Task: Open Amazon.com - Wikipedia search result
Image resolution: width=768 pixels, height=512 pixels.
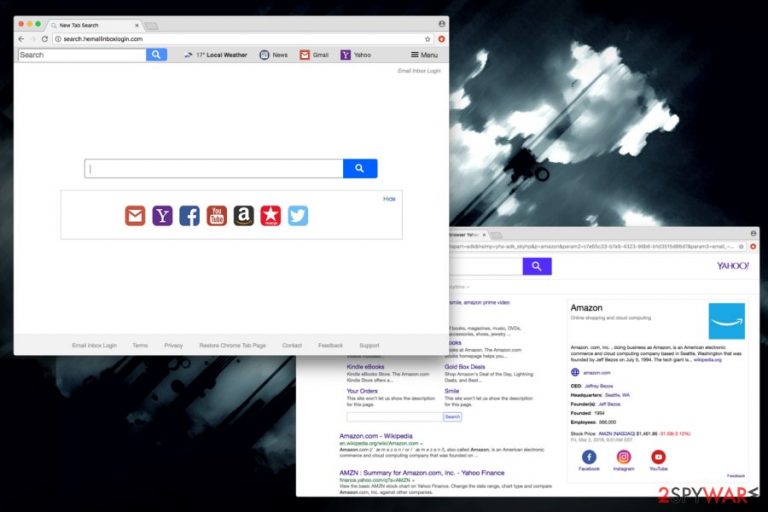Action: coord(376,436)
